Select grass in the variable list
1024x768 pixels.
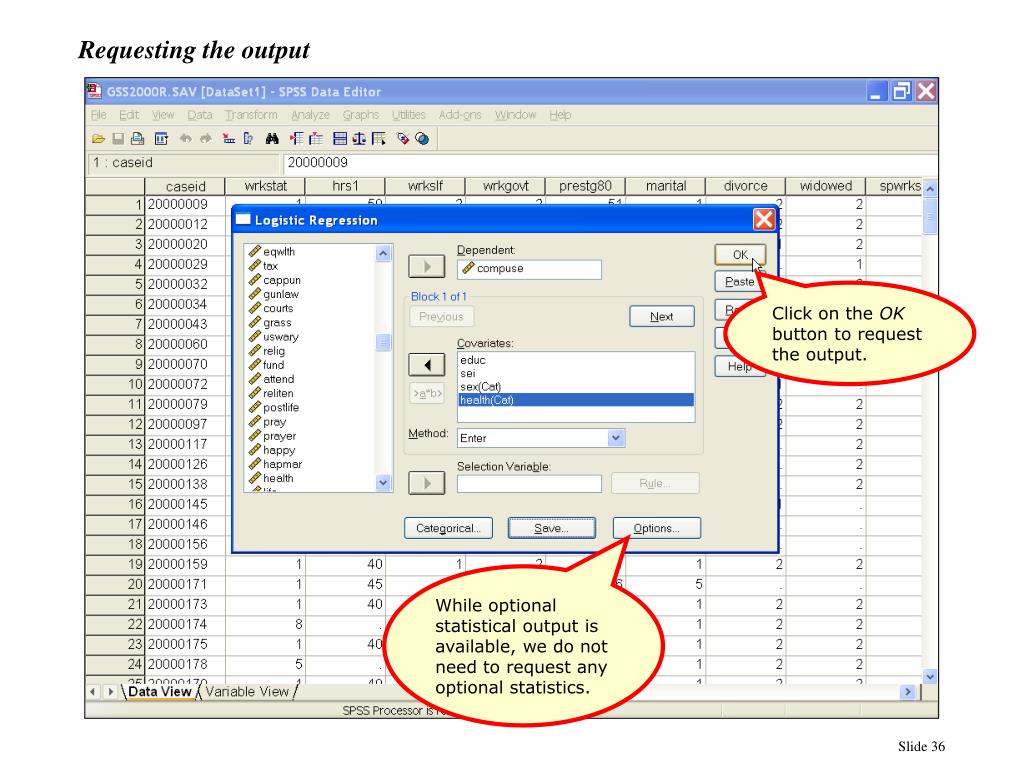coord(277,323)
